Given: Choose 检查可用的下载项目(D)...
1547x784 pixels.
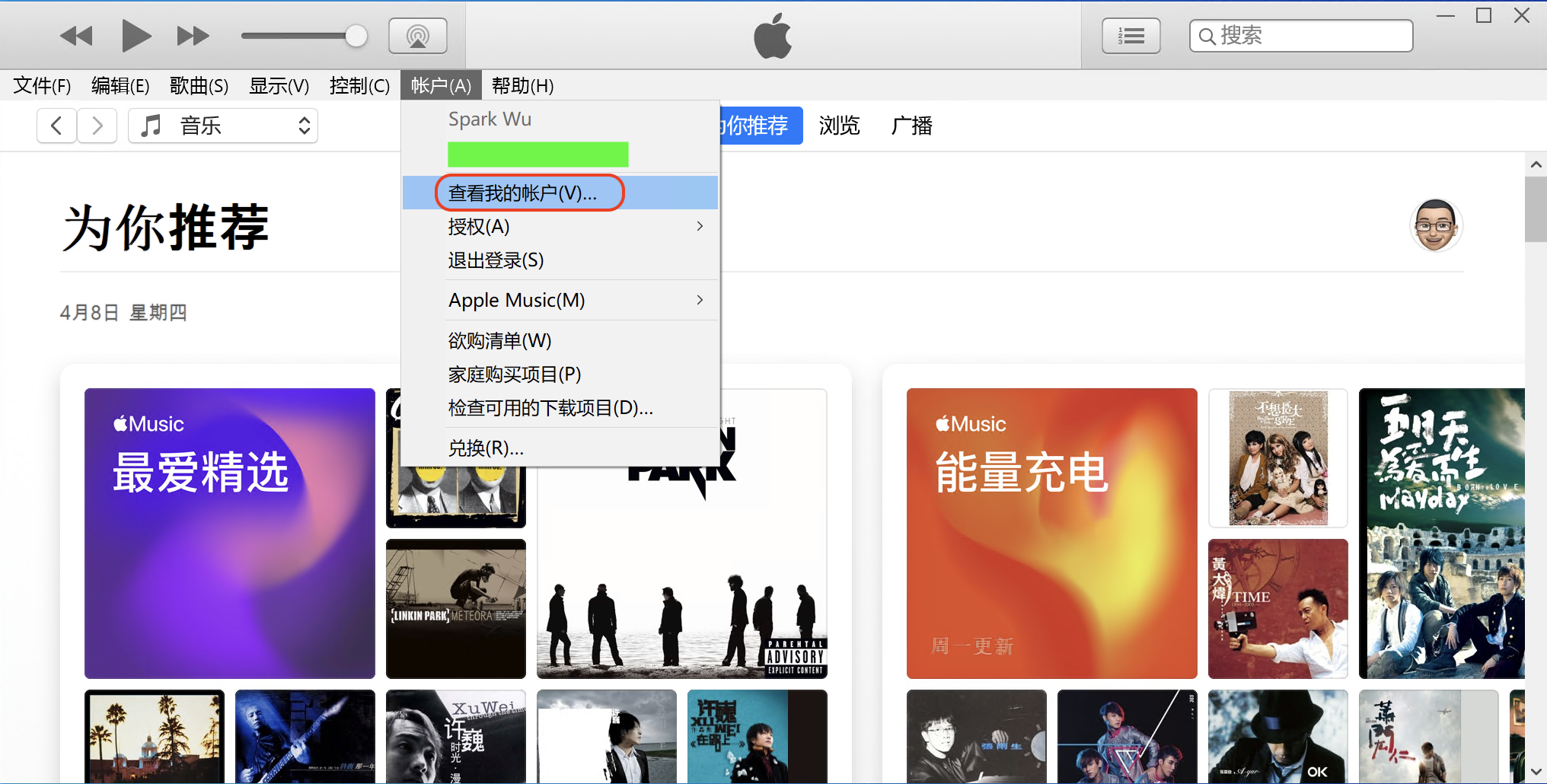Looking at the screenshot, I should [x=560, y=408].
